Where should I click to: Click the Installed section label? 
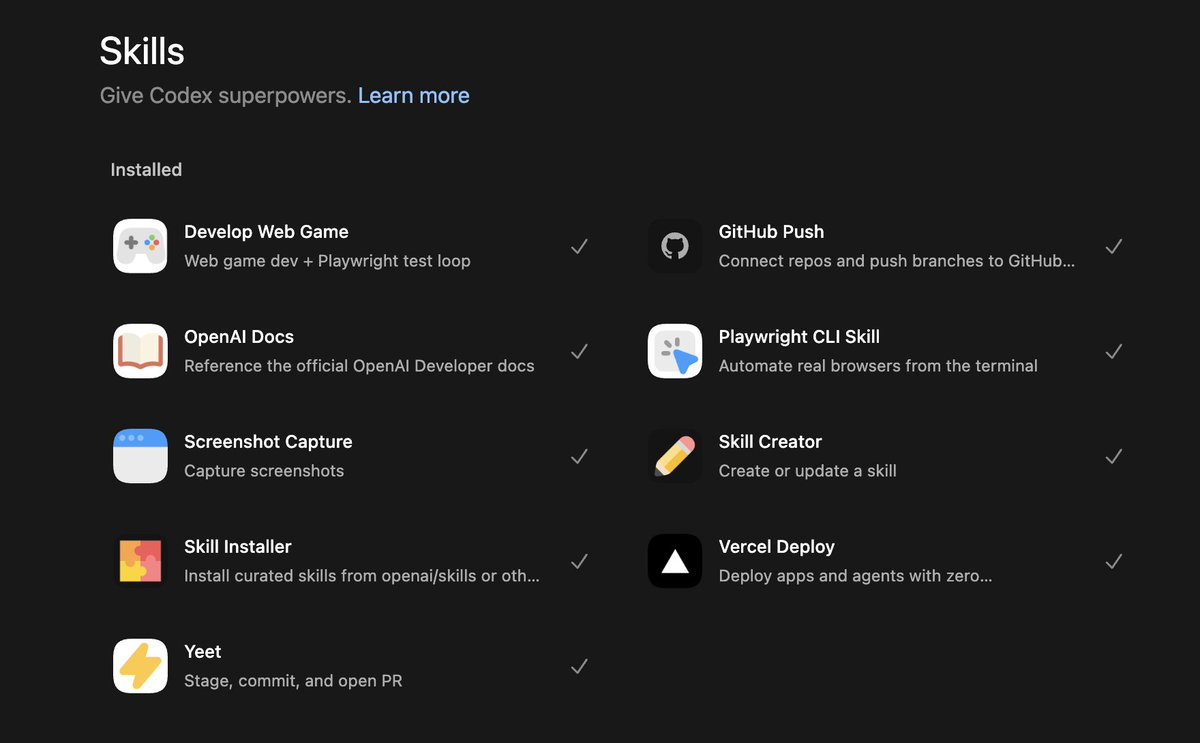146,170
